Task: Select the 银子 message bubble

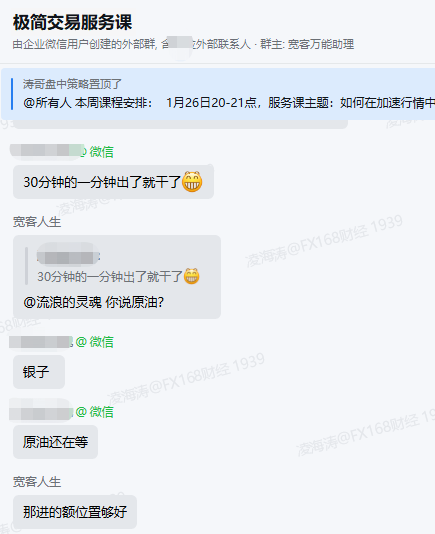Action: pos(39,372)
